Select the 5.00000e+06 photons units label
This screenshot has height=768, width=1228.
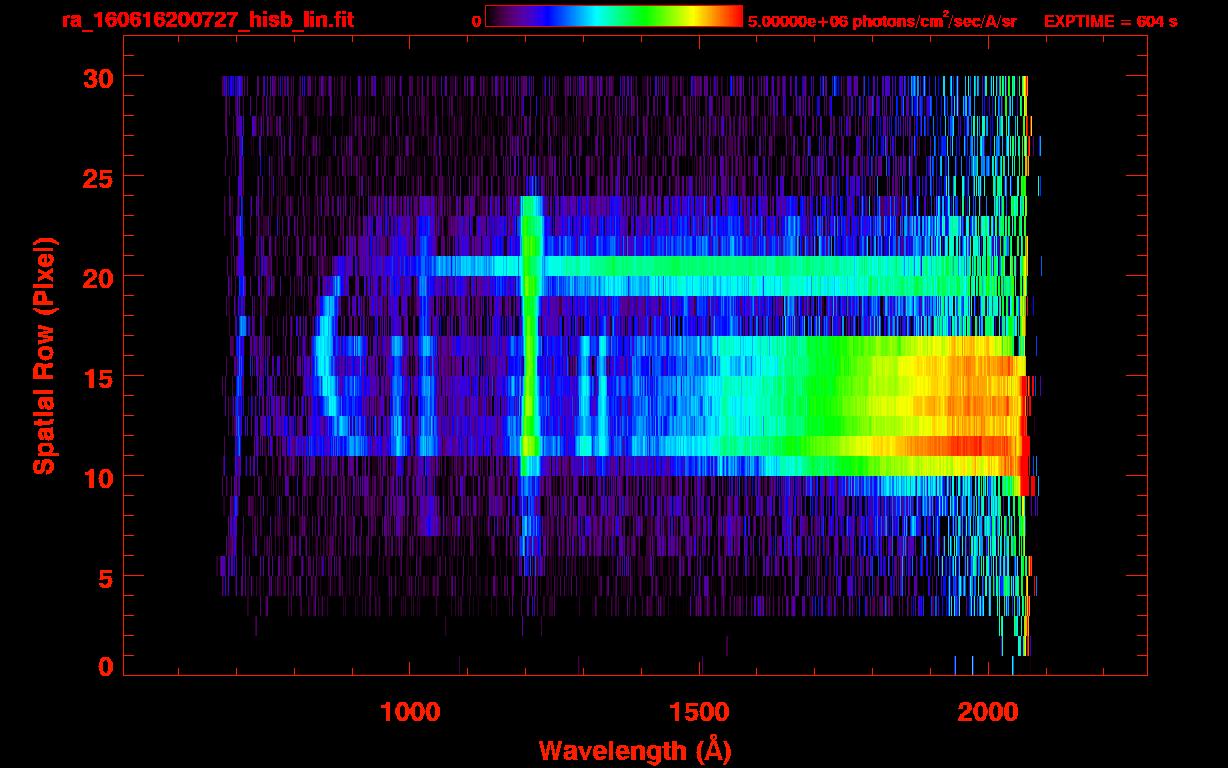(x=882, y=21)
